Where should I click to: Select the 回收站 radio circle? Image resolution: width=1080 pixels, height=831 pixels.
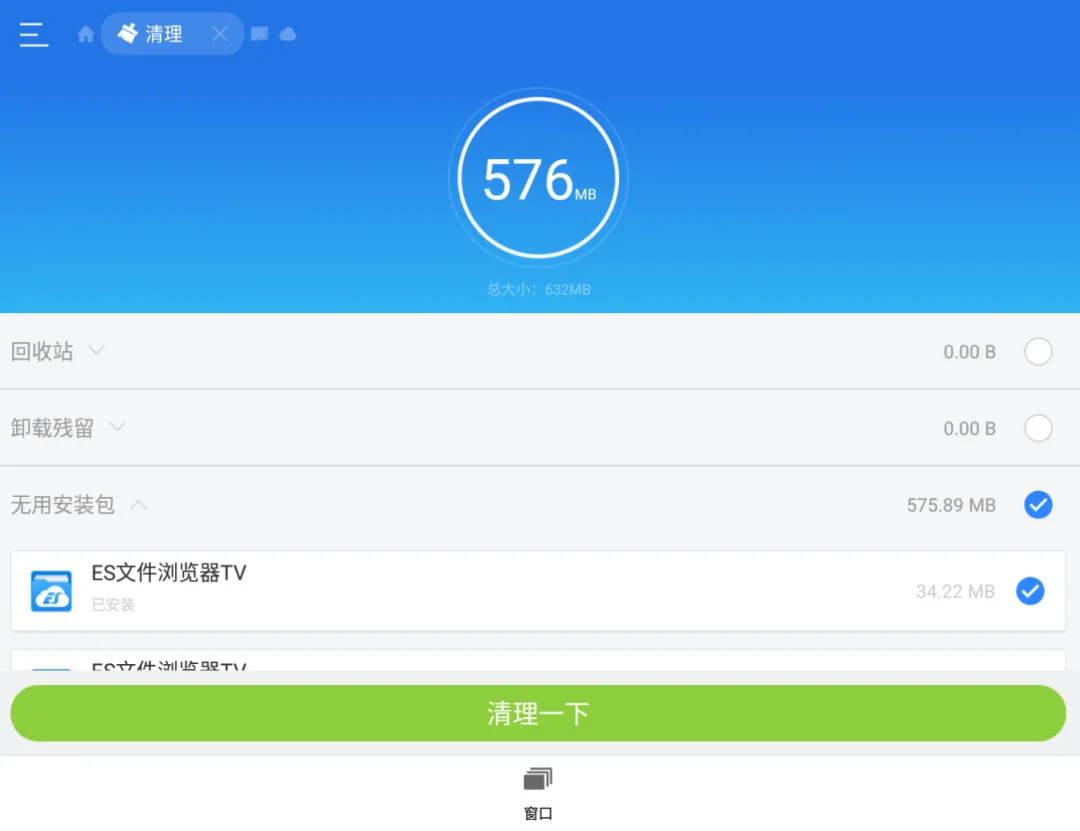click(1037, 351)
